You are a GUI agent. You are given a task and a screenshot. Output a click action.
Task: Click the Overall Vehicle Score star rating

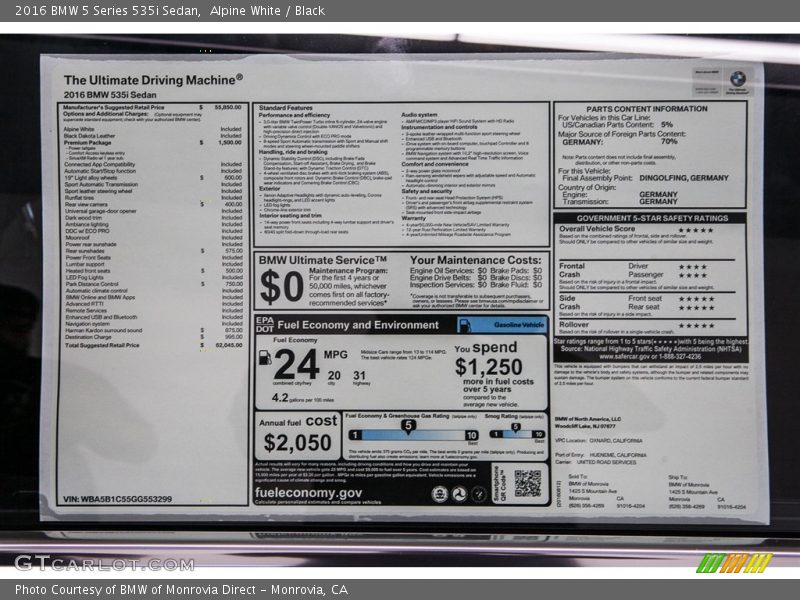(x=695, y=229)
